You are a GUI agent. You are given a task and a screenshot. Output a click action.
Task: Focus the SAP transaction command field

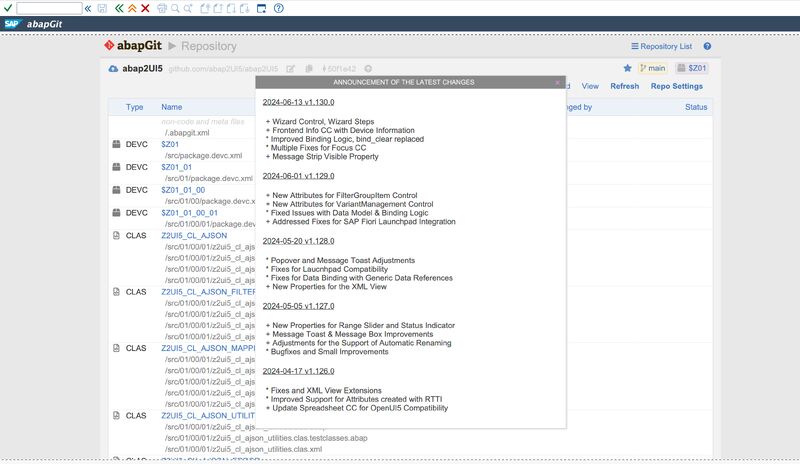49,8
